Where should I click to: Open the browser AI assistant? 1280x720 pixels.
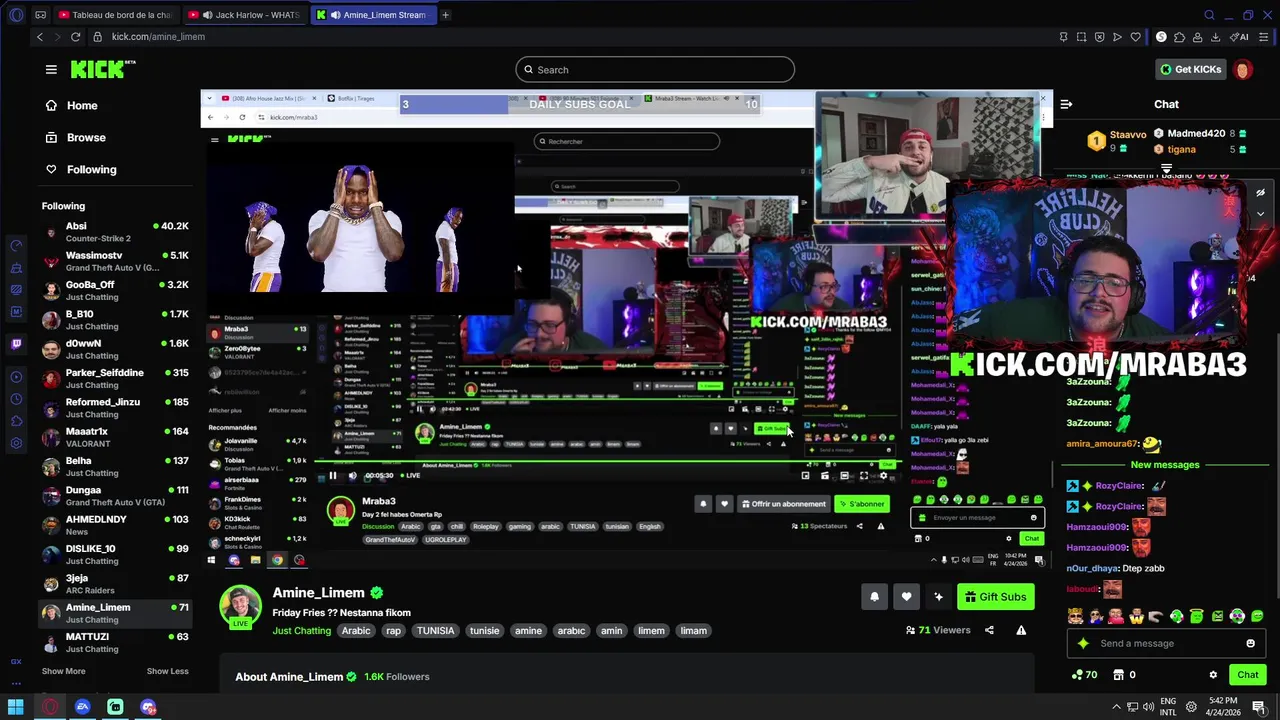pos(1241,37)
